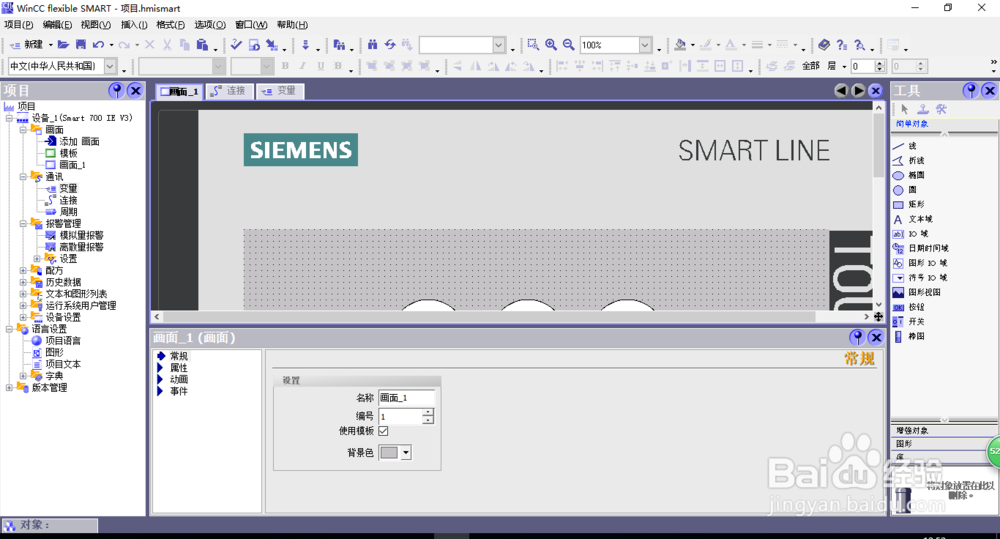Pin the 项目 project panel

[x=116, y=91]
